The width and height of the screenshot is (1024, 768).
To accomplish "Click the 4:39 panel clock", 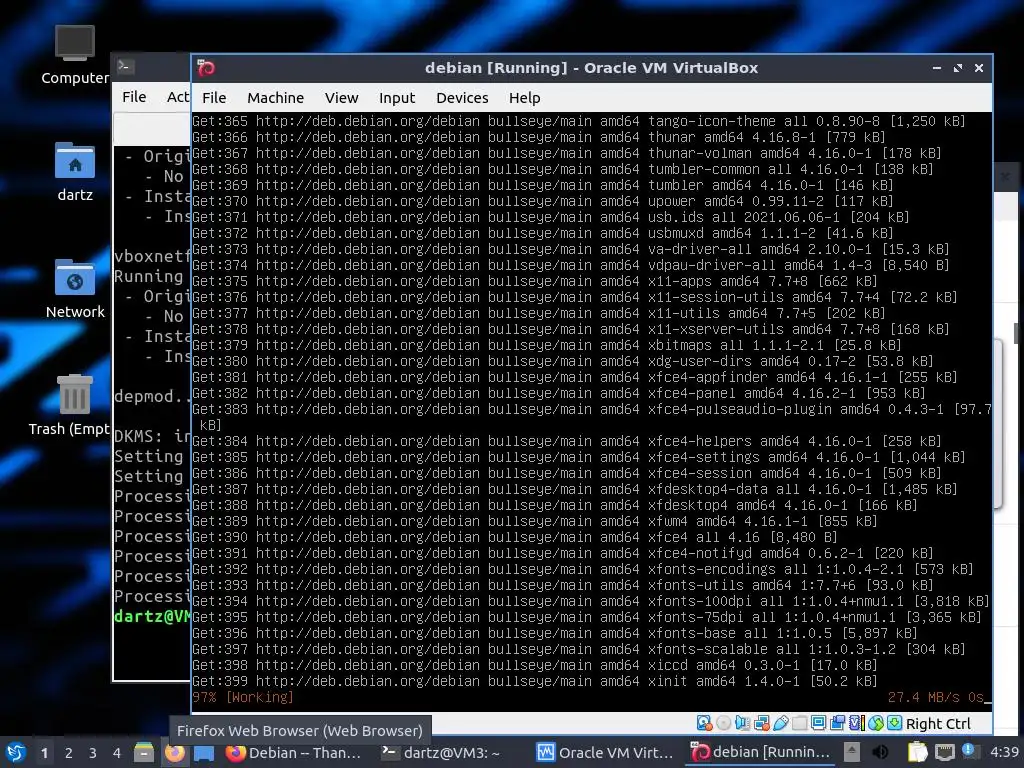I will pos(1004,753).
